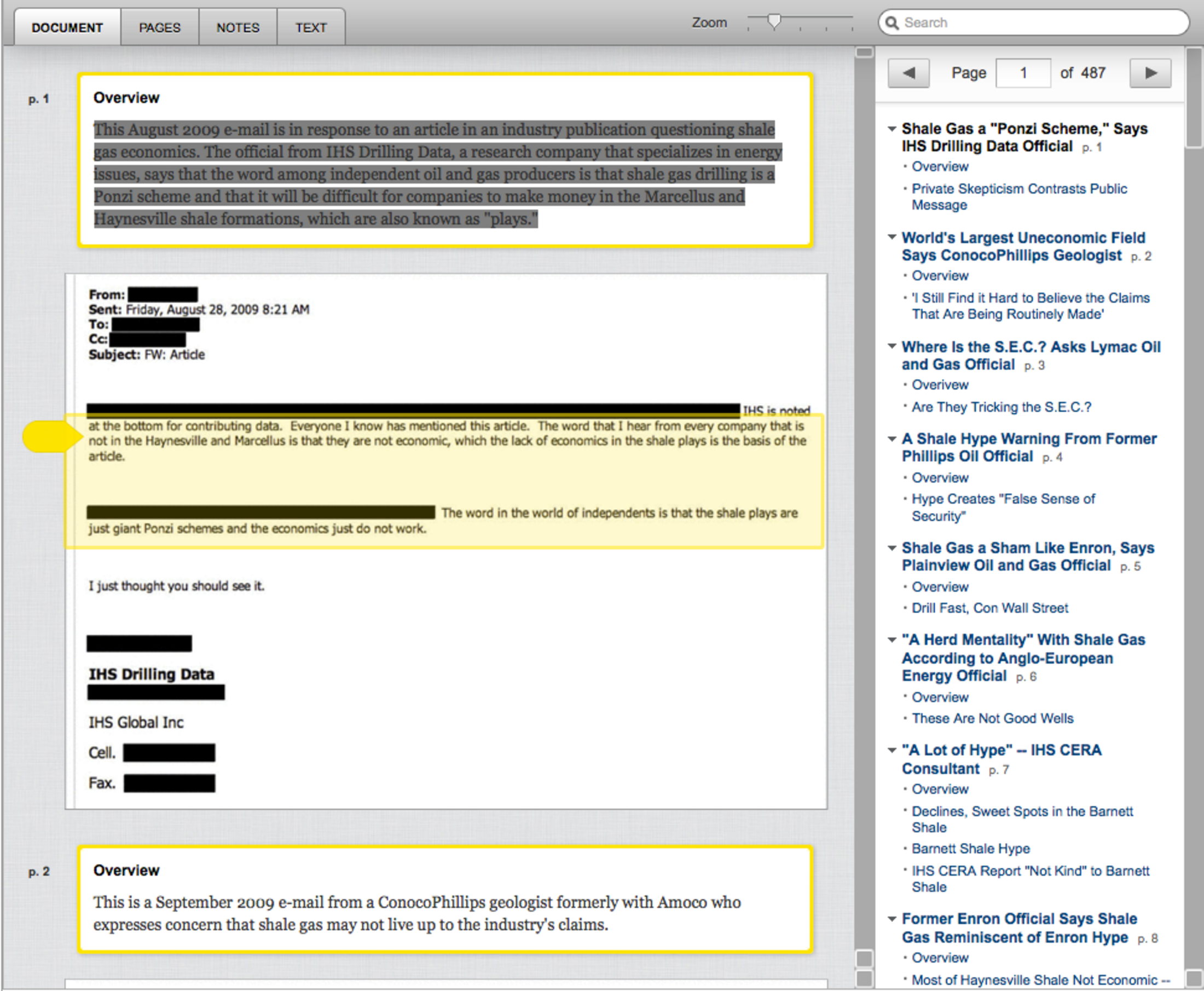Click the page number input field
Viewport: 1204px width, 991px height.
click(x=1023, y=73)
